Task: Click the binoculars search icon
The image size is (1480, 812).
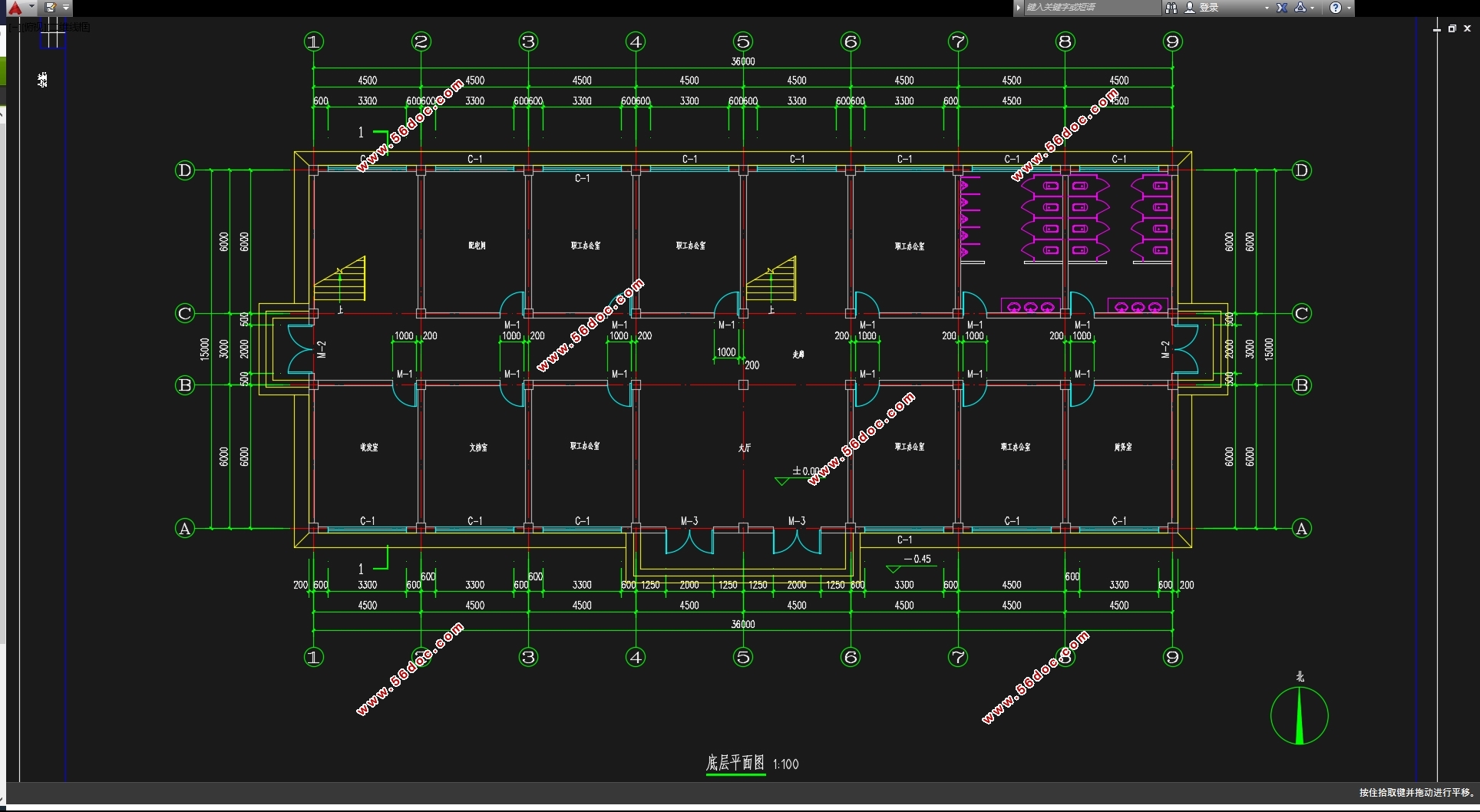Action: pyautogui.click(x=1171, y=8)
